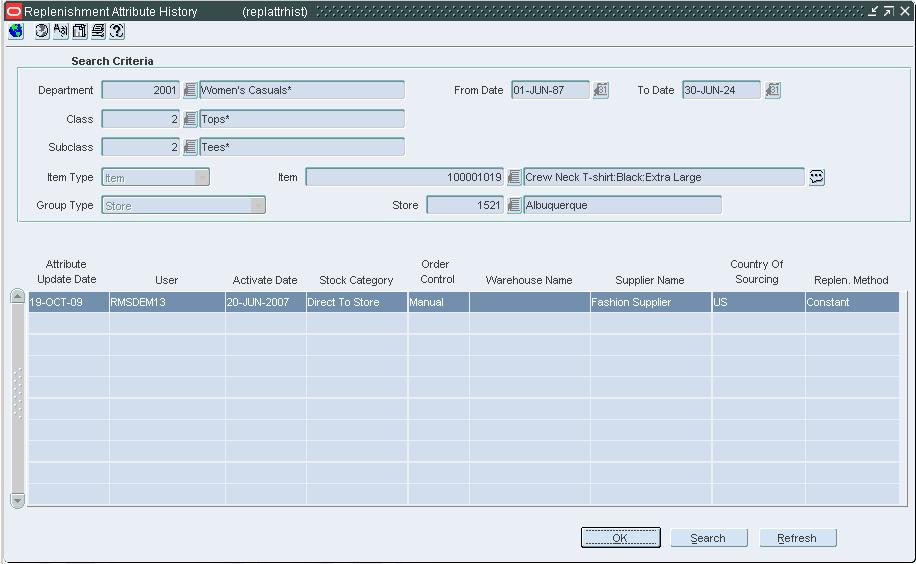Click the Supplier Name column header
Image resolution: width=916 pixels, height=564 pixels.
(650, 280)
